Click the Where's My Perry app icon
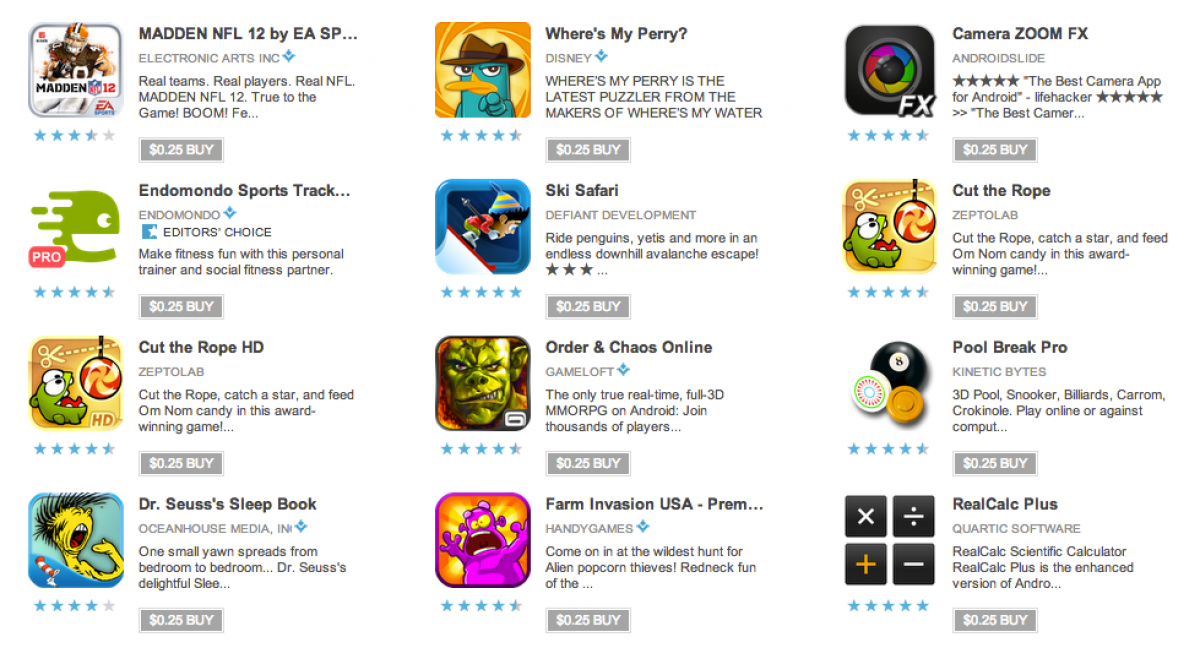1200x648 pixels. pos(483,70)
